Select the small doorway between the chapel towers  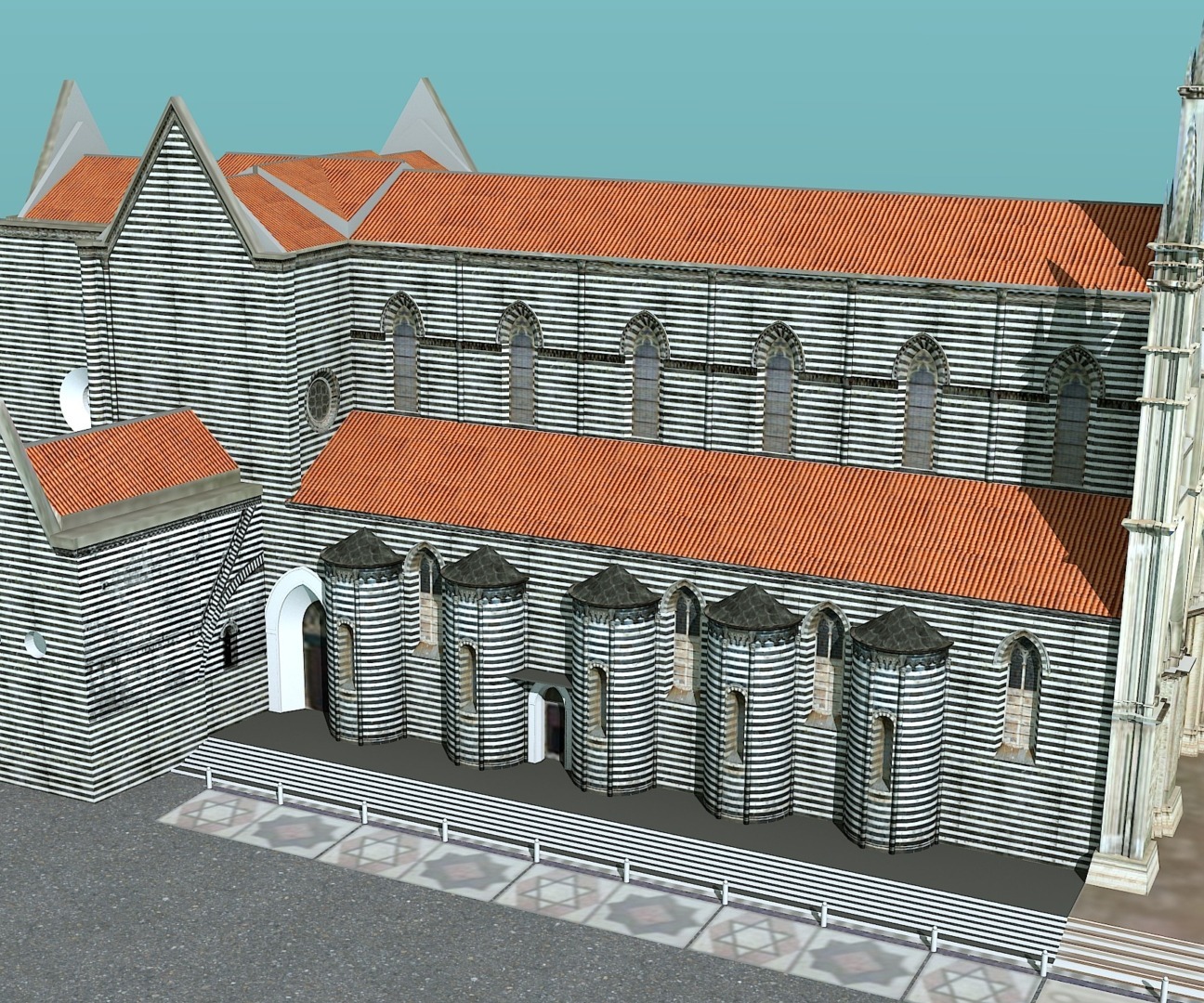(x=547, y=721)
